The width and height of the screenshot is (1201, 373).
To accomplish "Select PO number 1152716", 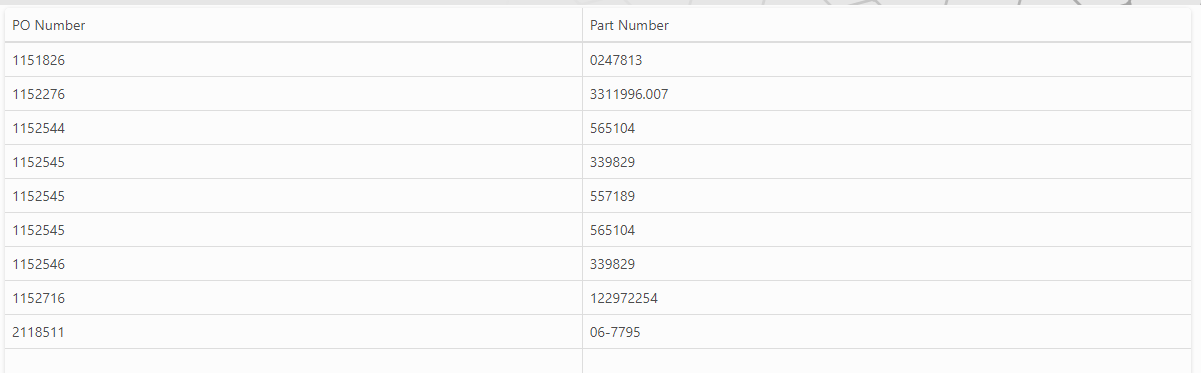I will point(38,298).
